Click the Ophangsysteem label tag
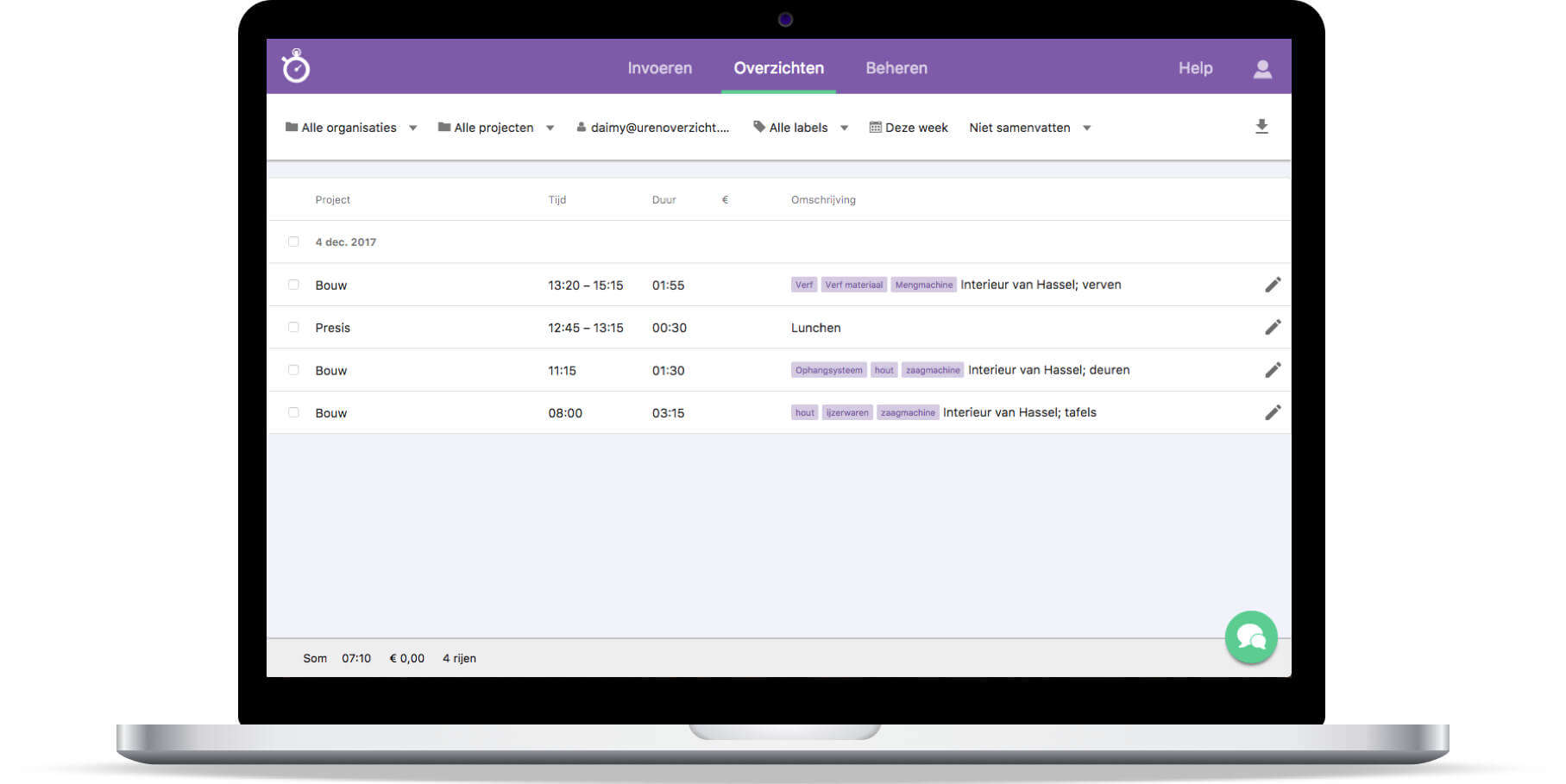Viewport: 1566px width, 784px height. (x=829, y=370)
